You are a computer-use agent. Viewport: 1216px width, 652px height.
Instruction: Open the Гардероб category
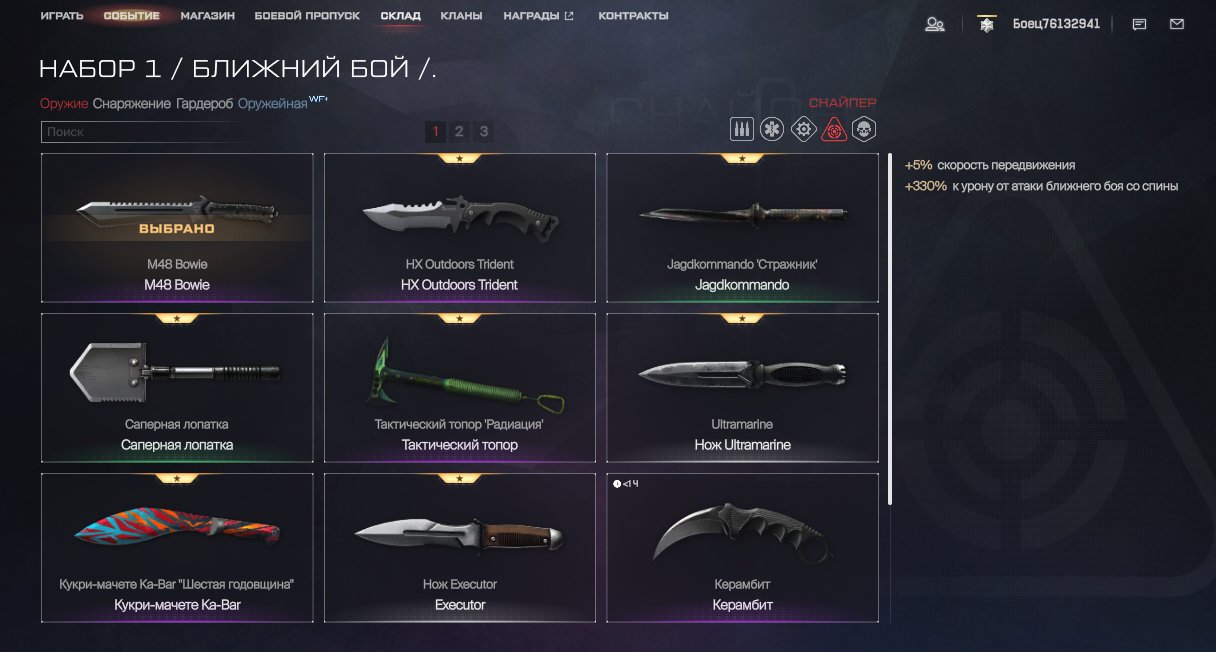(x=205, y=104)
